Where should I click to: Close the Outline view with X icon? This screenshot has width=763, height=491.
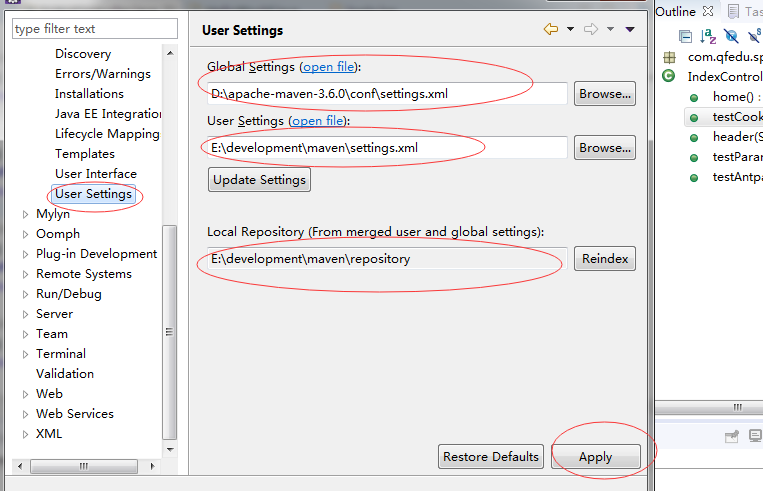[x=708, y=11]
